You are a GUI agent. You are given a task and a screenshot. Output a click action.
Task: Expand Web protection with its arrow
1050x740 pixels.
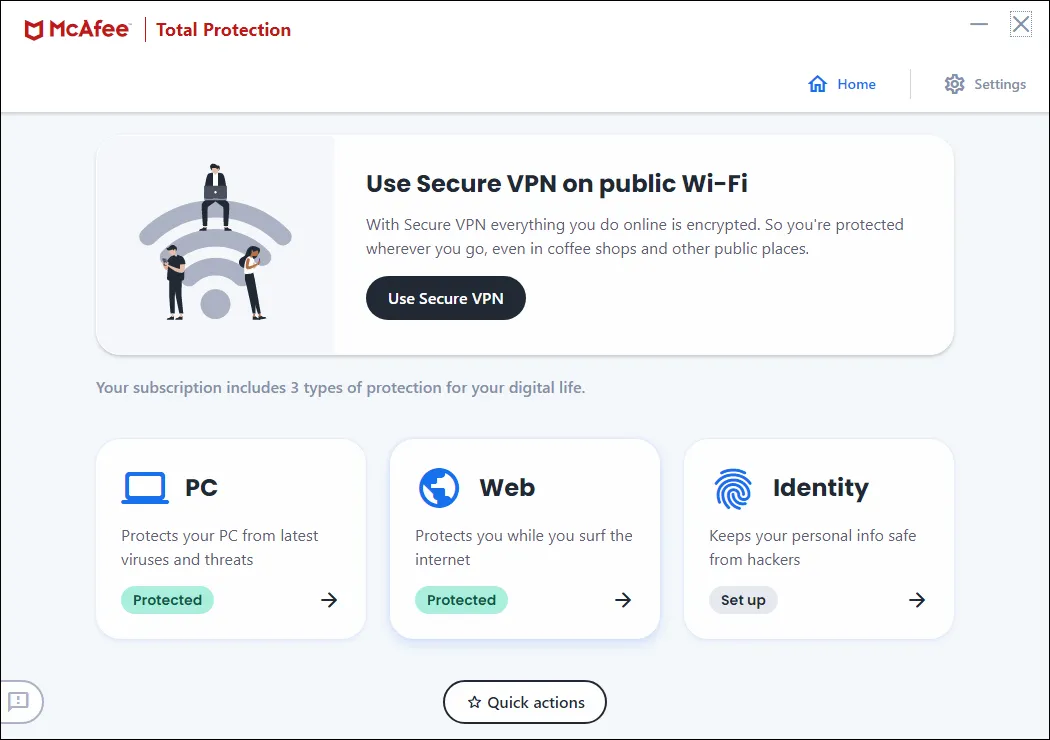pos(623,600)
